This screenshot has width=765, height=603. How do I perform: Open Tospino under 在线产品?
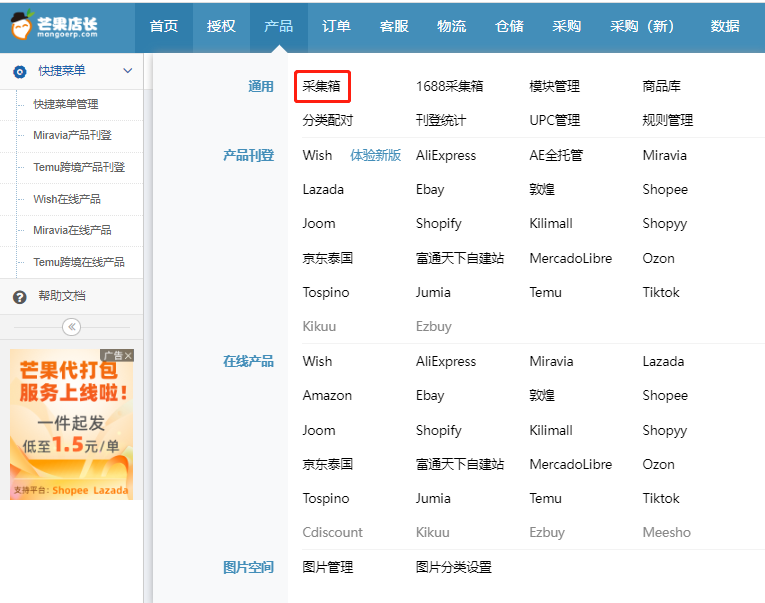[x=326, y=498]
